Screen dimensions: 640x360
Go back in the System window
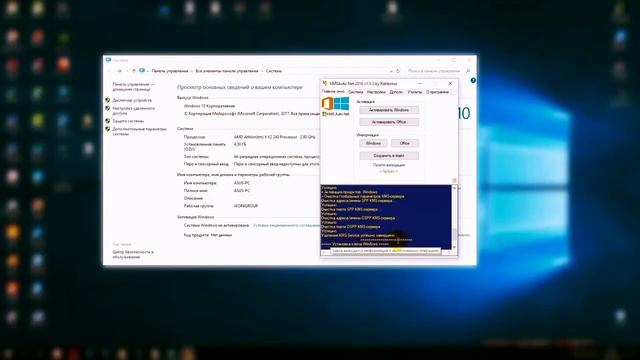pyautogui.click(x=109, y=71)
